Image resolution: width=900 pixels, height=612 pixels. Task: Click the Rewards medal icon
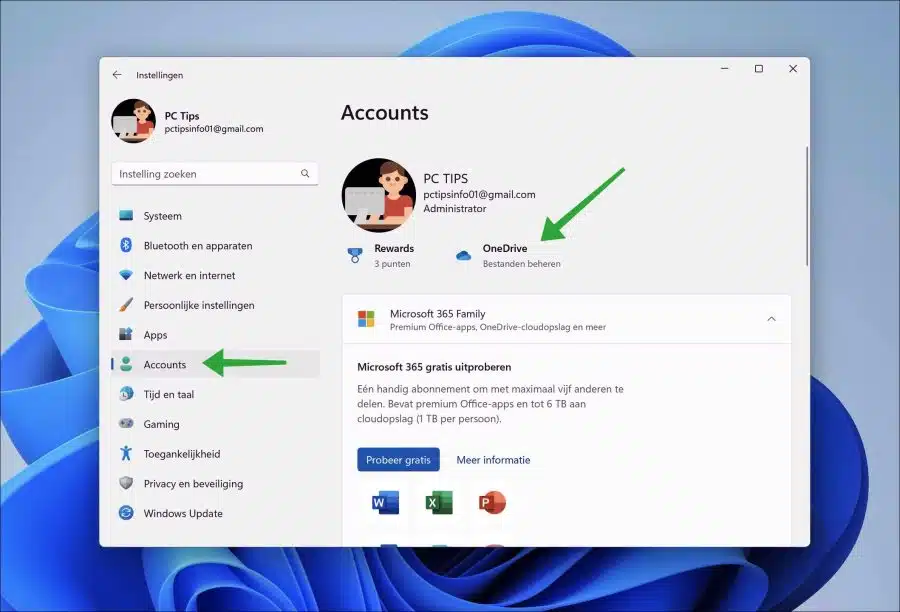(x=355, y=255)
